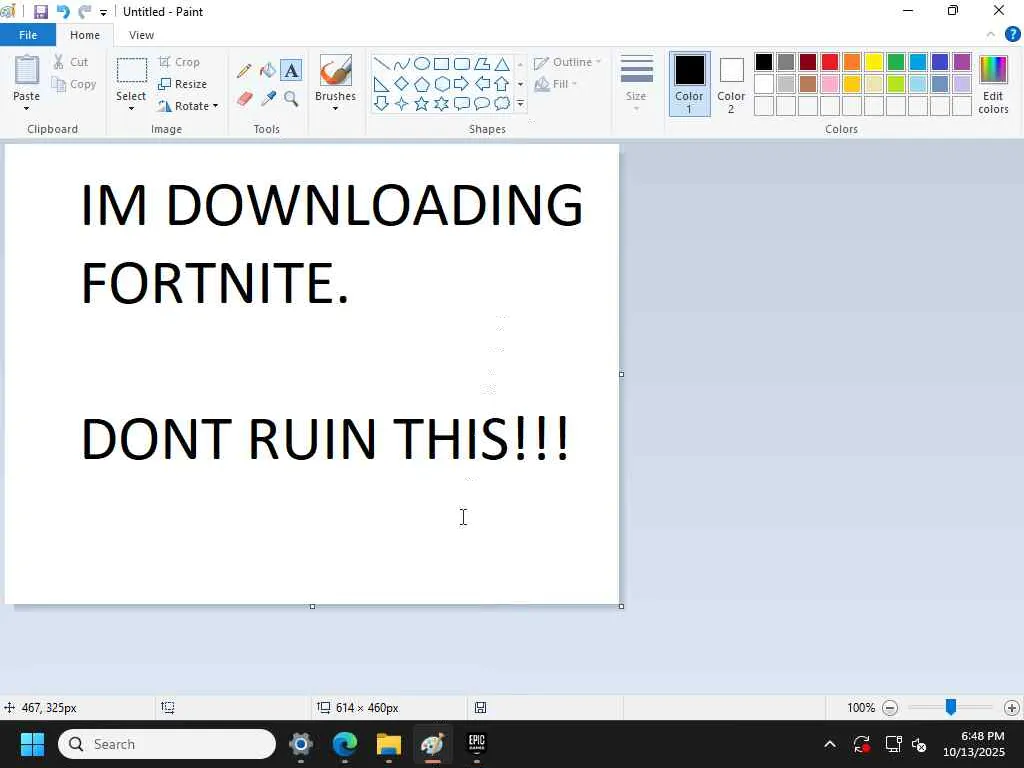
Task: Choose the Rounded rectangle shape
Action: (462, 64)
